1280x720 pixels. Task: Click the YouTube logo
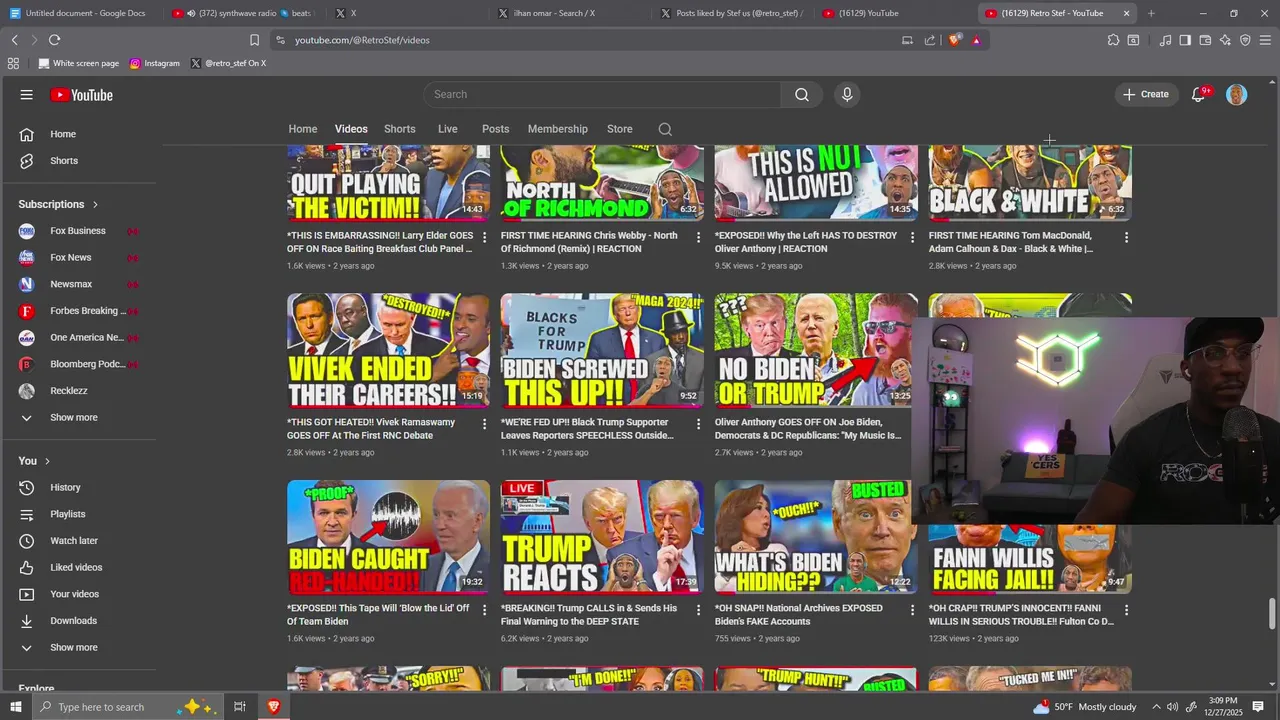pos(81,95)
